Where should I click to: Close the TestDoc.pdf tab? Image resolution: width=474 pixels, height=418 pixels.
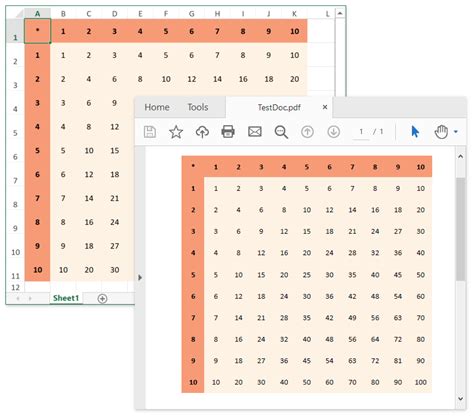coord(325,107)
